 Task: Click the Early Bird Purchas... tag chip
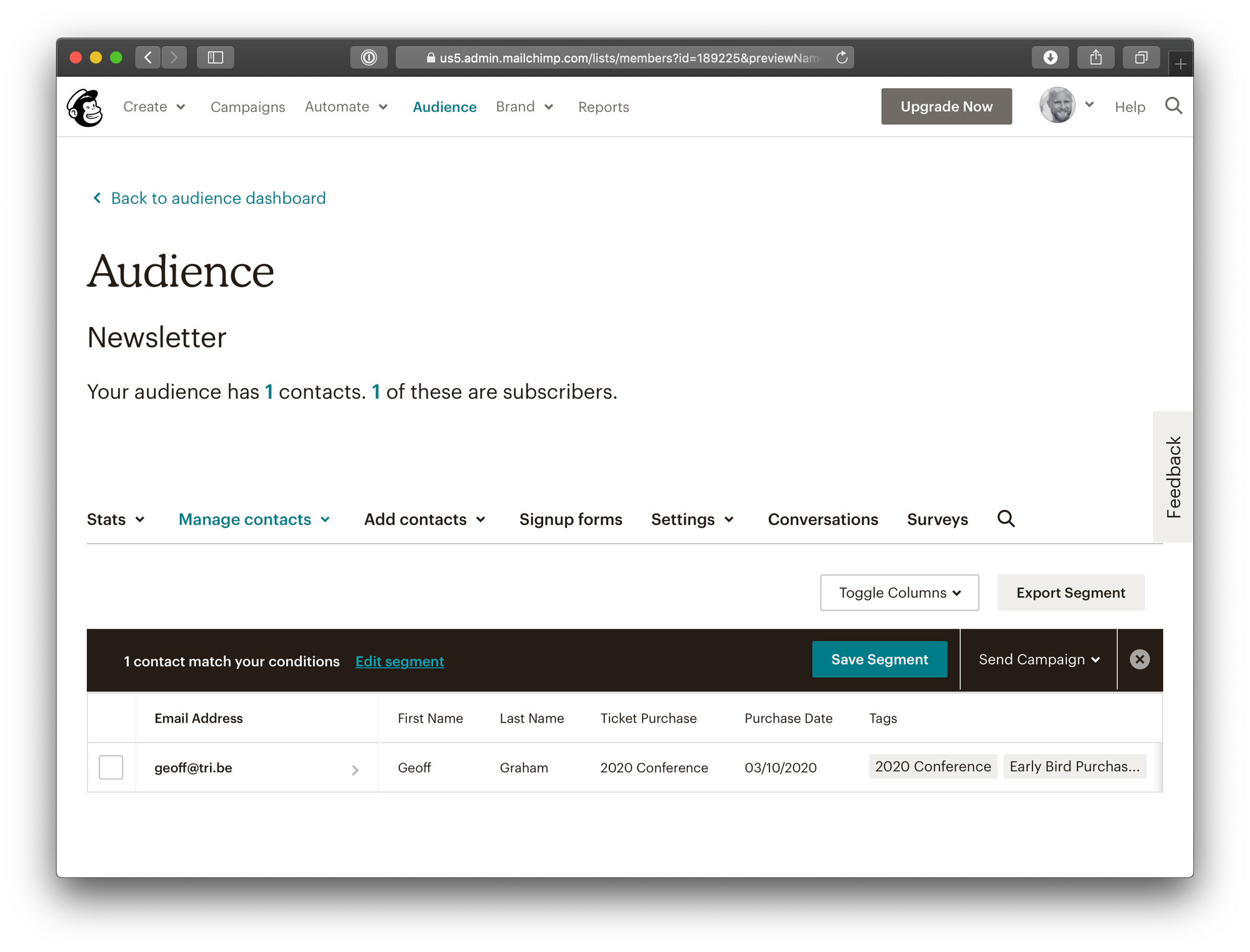click(1074, 766)
